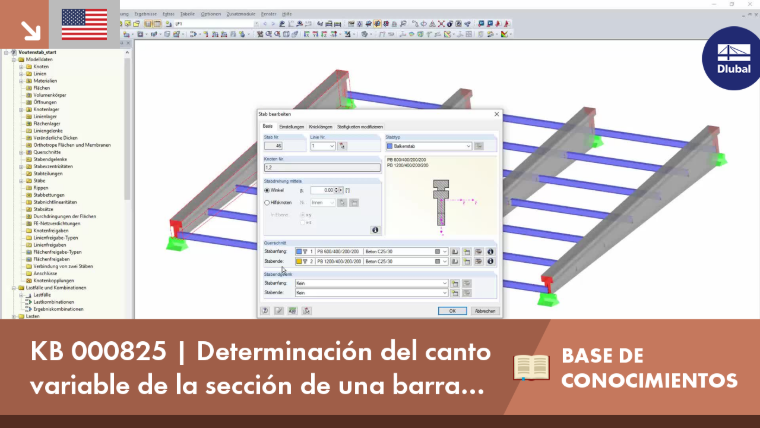This screenshot has width=760, height=428.
Task: Select the x-y plane radio option
Action: (x=302, y=215)
